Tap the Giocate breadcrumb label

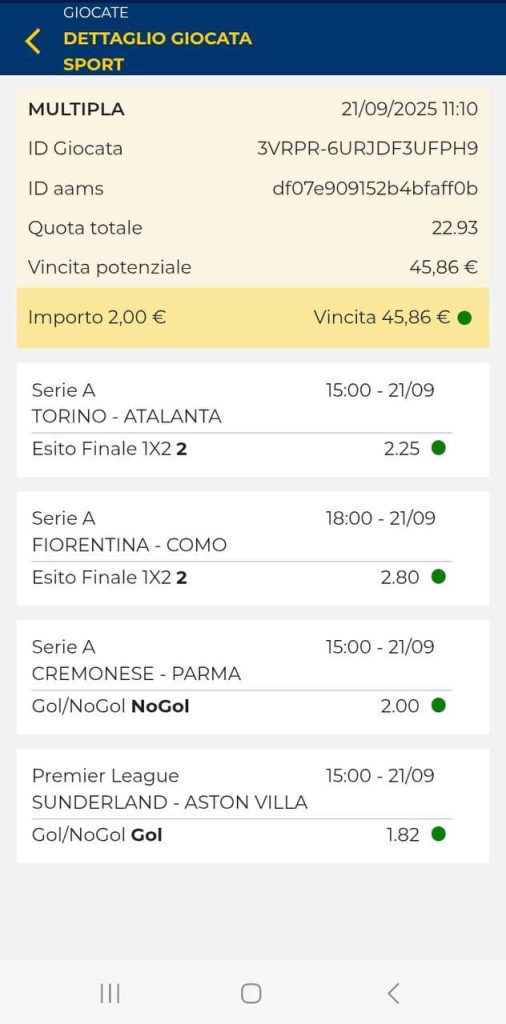click(95, 12)
